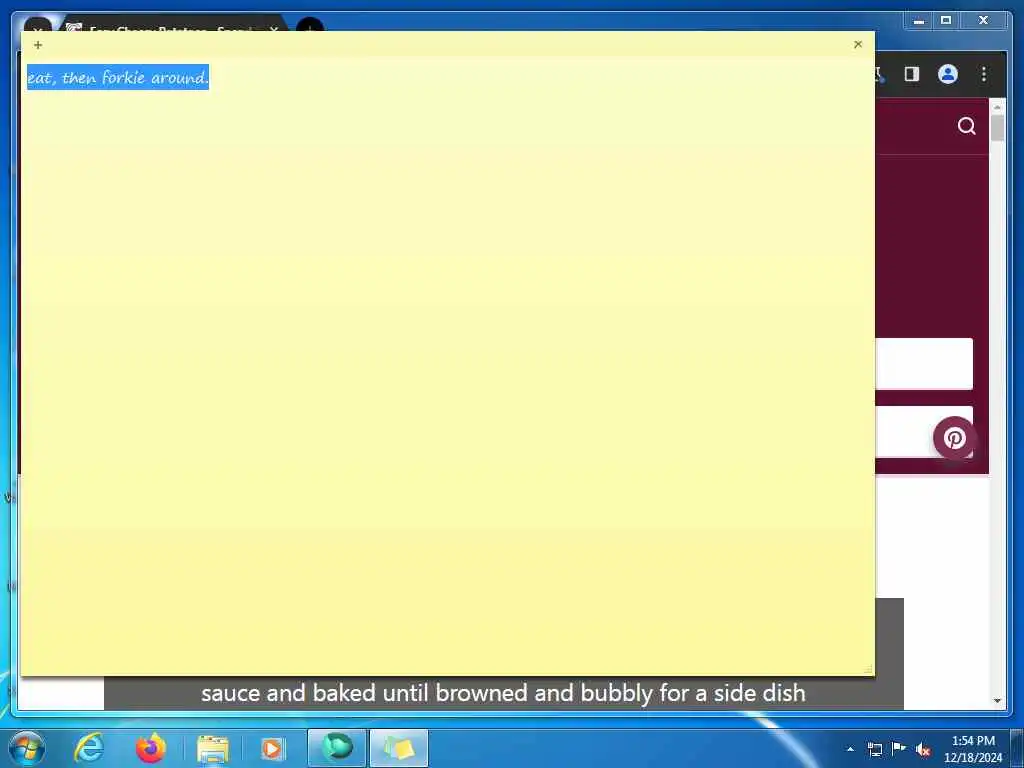Click the first white input field on webpage
1024x768 pixels.
pyautogui.click(x=923, y=364)
